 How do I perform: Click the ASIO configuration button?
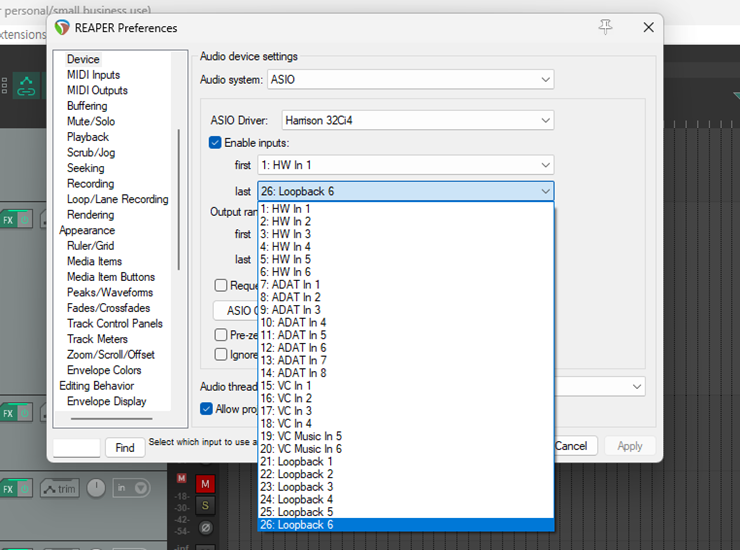(x=236, y=310)
